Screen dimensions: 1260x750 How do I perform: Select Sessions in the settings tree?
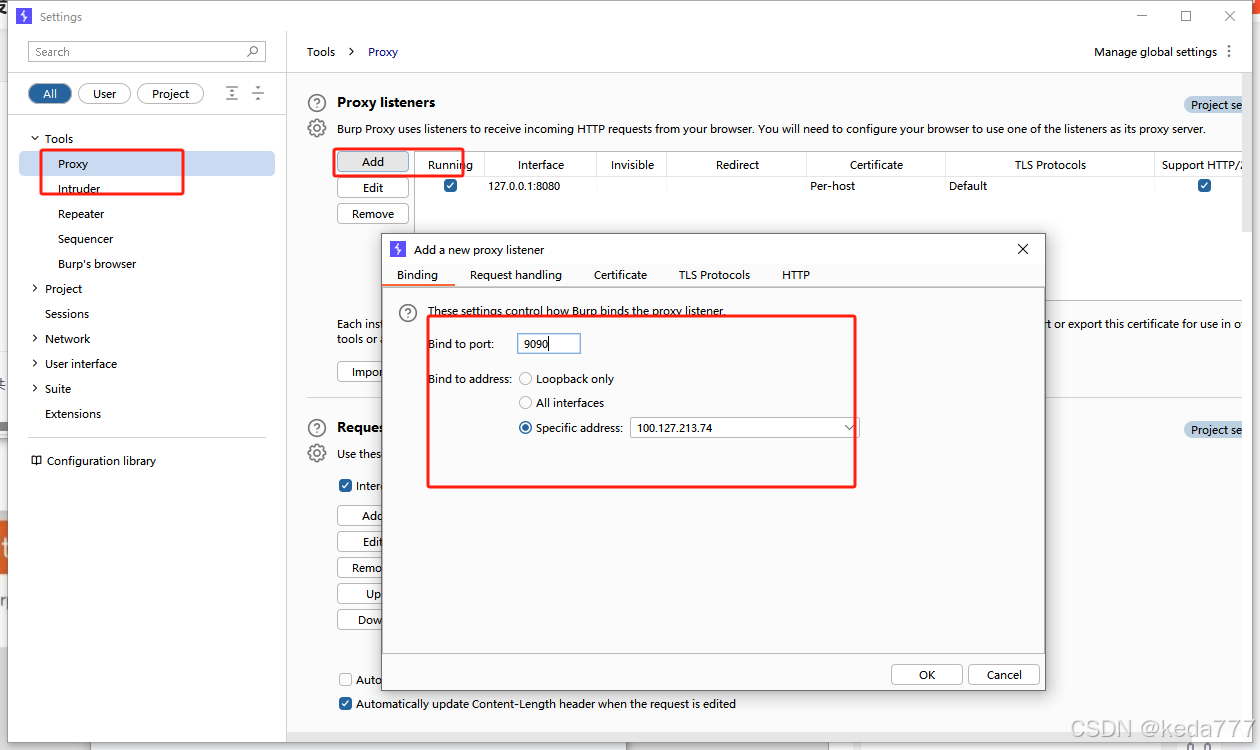coord(67,314)
